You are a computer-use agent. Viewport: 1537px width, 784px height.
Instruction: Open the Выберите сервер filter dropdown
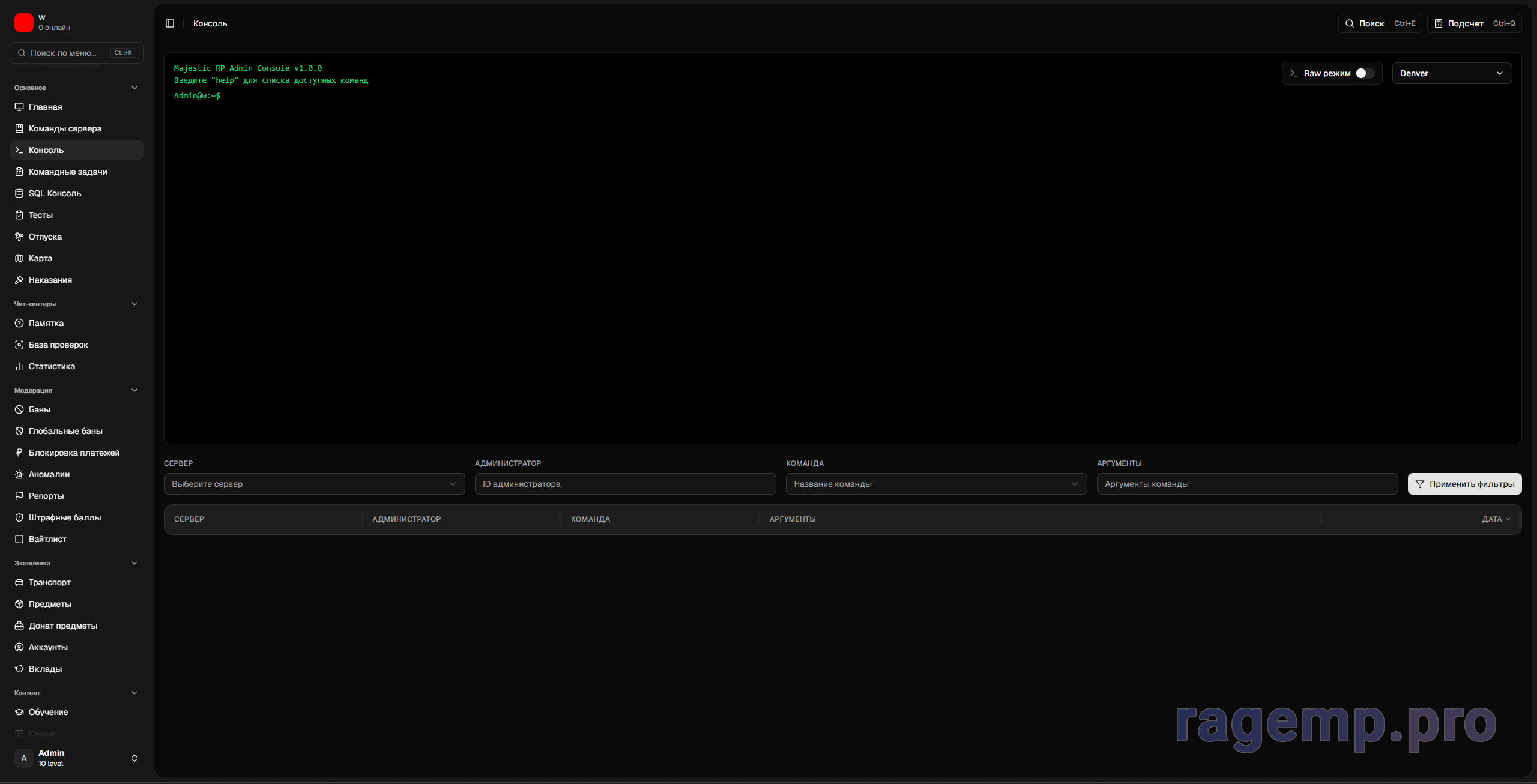[314, 484]
